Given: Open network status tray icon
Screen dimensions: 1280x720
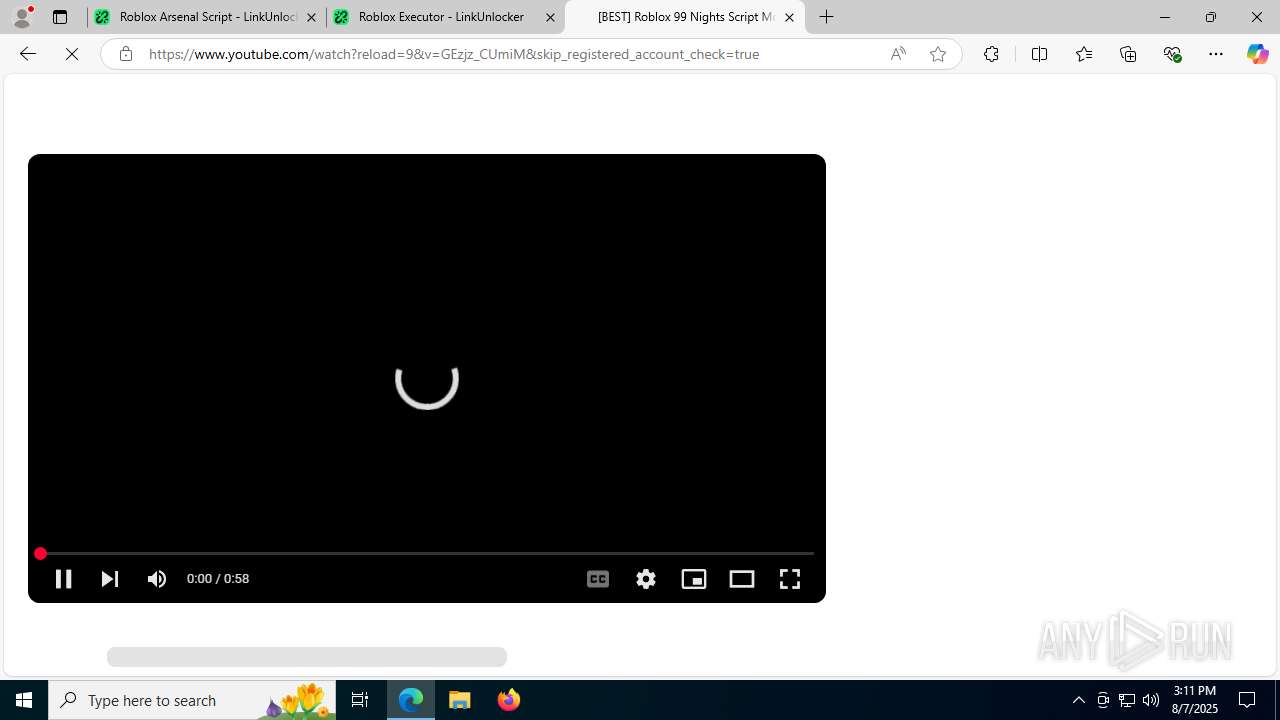Looking at the screenshot, I should coord(1127,700).
